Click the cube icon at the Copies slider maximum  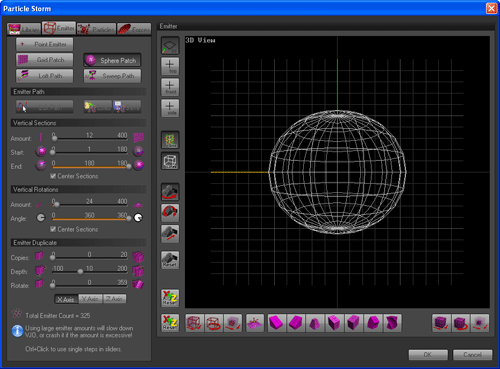pos(138,257)
